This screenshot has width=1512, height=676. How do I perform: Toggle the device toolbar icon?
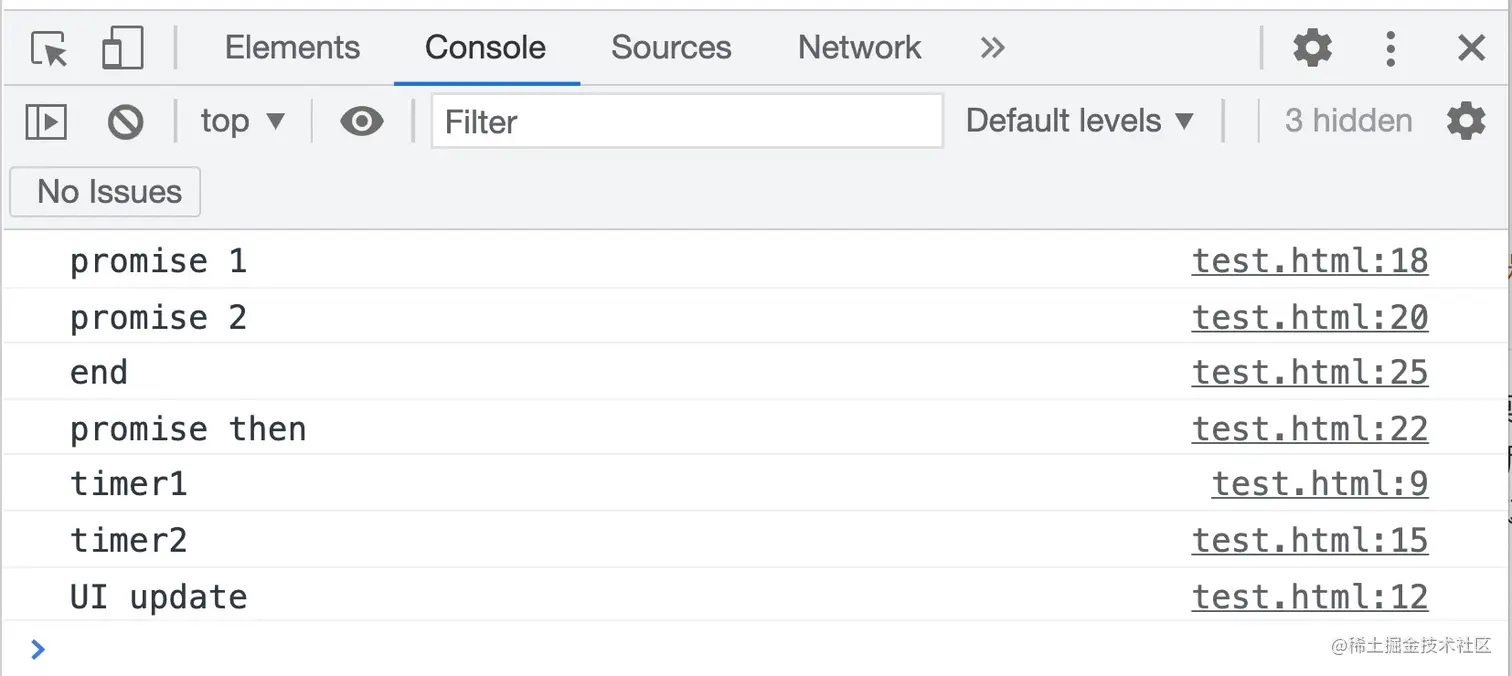(x=123, y=48)
